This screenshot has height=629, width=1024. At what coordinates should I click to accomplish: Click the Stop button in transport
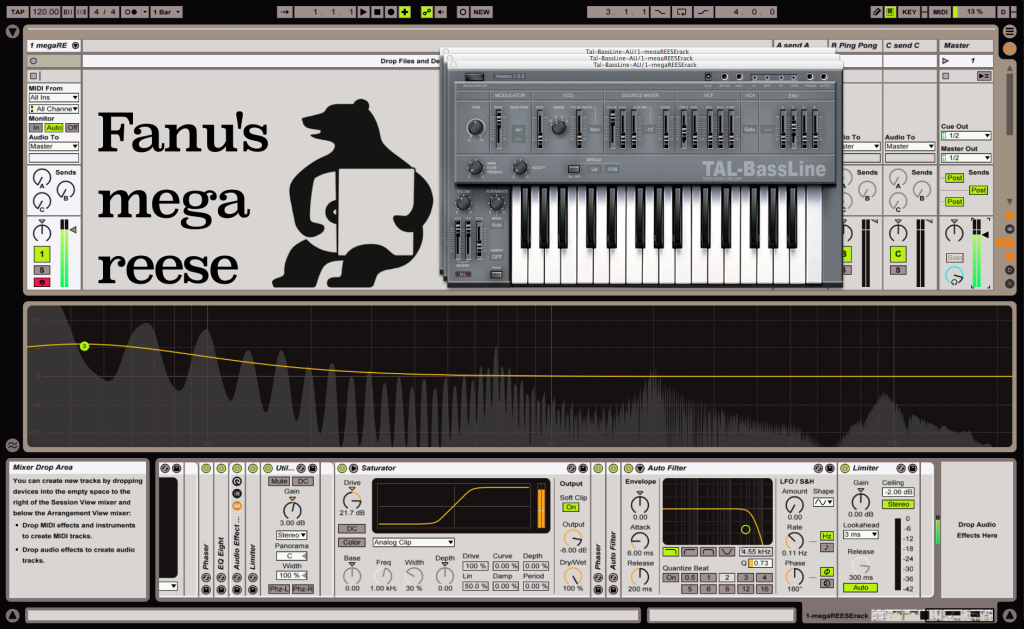click(x=377, y=12)
